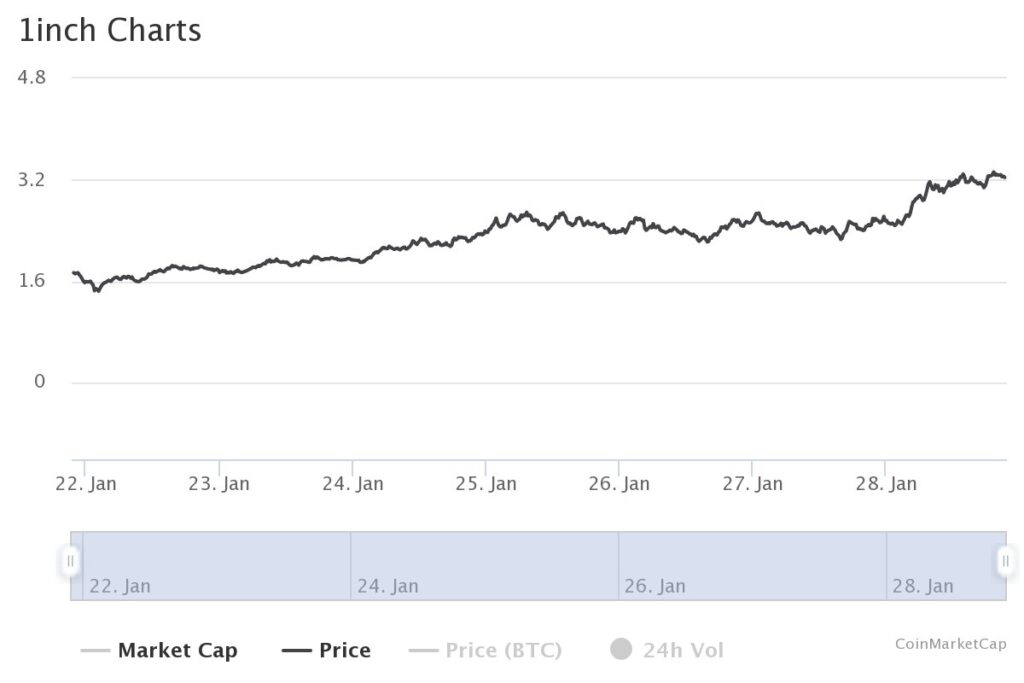
Task: Click 24. Jan inside the range navigator
Action: pos(388,586)
